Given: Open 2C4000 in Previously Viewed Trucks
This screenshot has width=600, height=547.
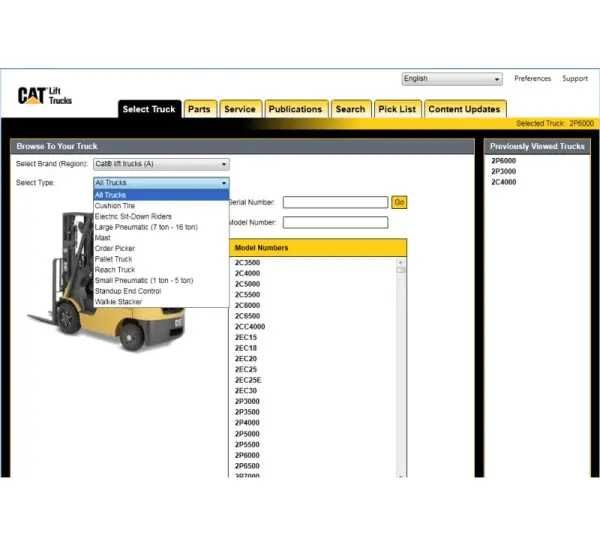Looking at the screenshot, I should (x=504, y=182).
